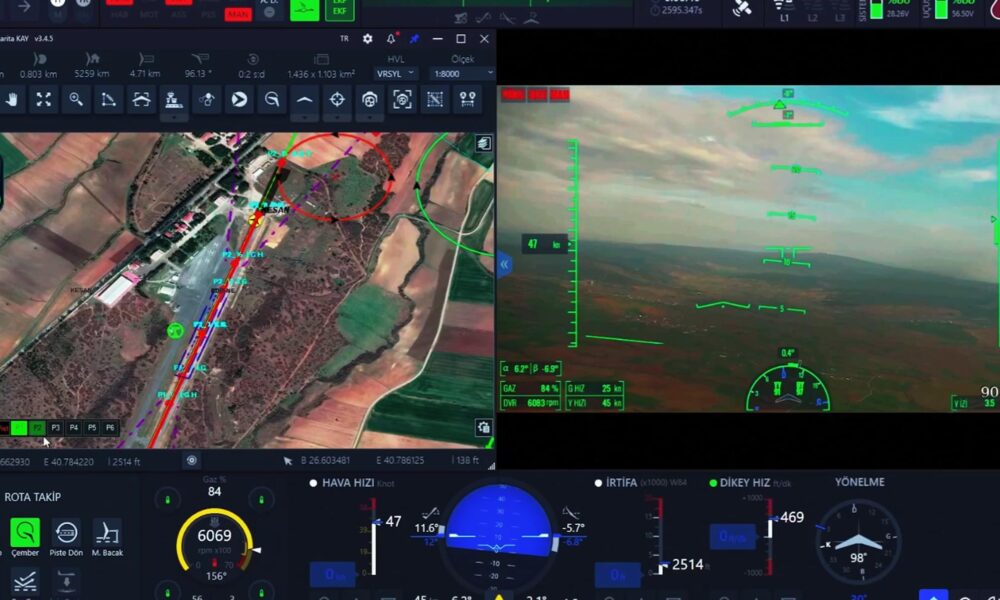Select the P5 waypoint tab
Image resolution: width=1000 pixels, height=600 pixels.
click(92, 428)
